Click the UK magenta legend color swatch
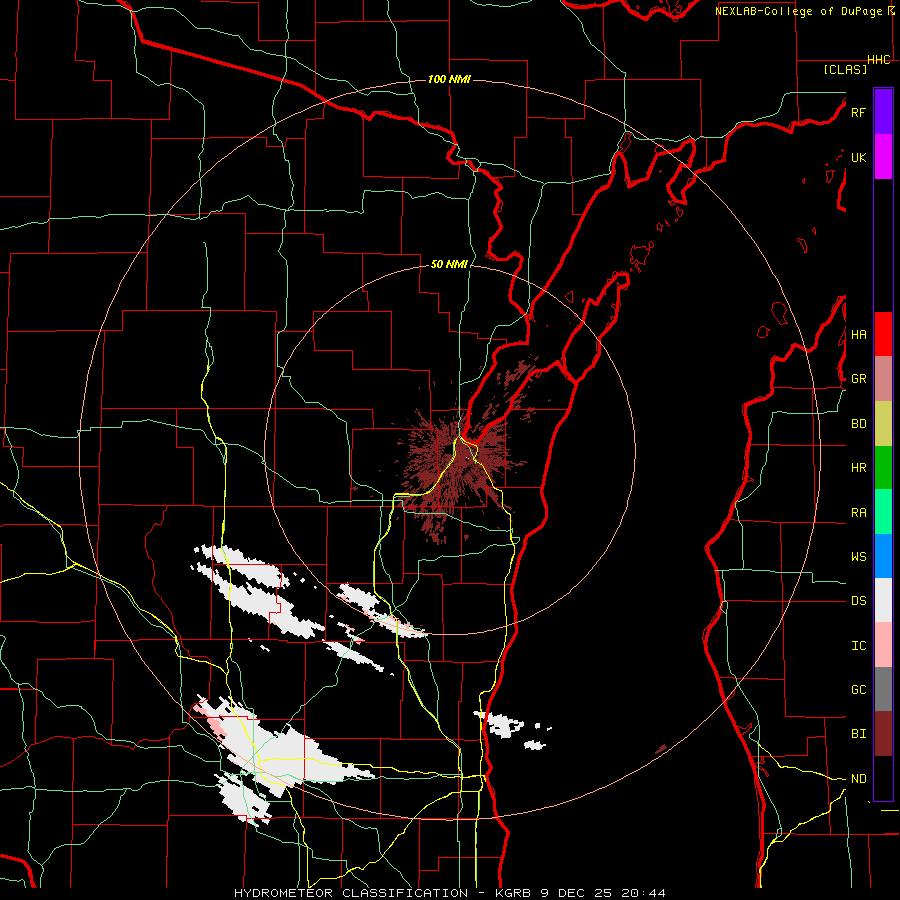The image size is (900, 900). coord(883,157)
